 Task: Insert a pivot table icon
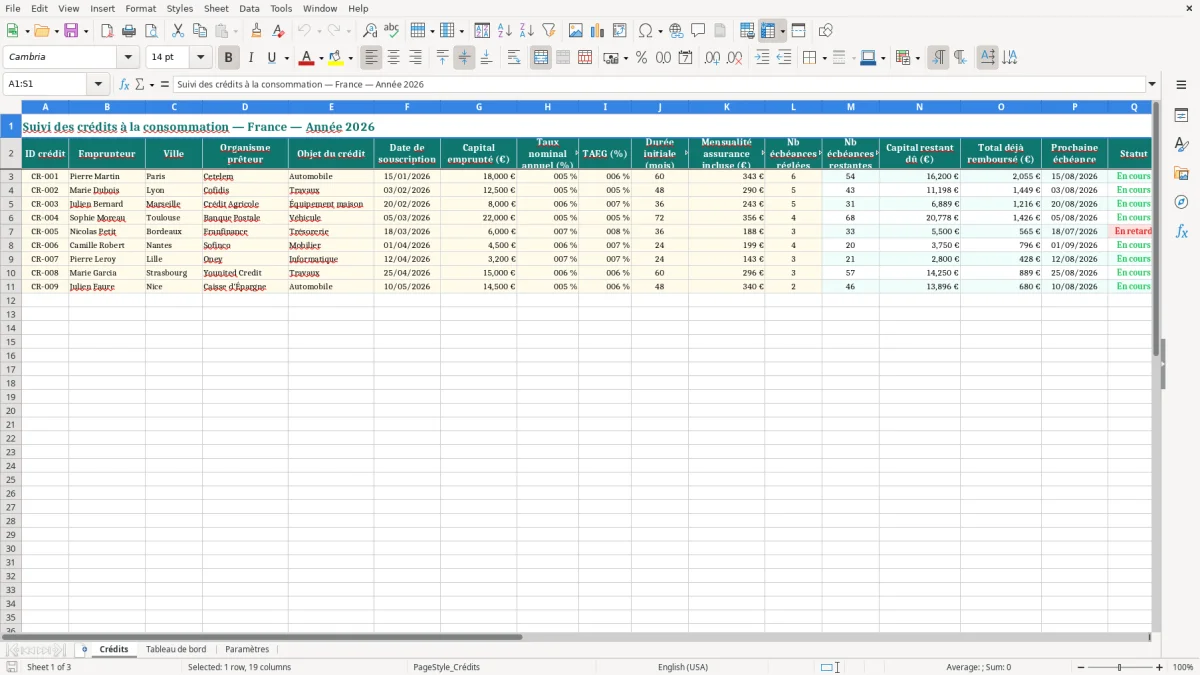point(620,31)
